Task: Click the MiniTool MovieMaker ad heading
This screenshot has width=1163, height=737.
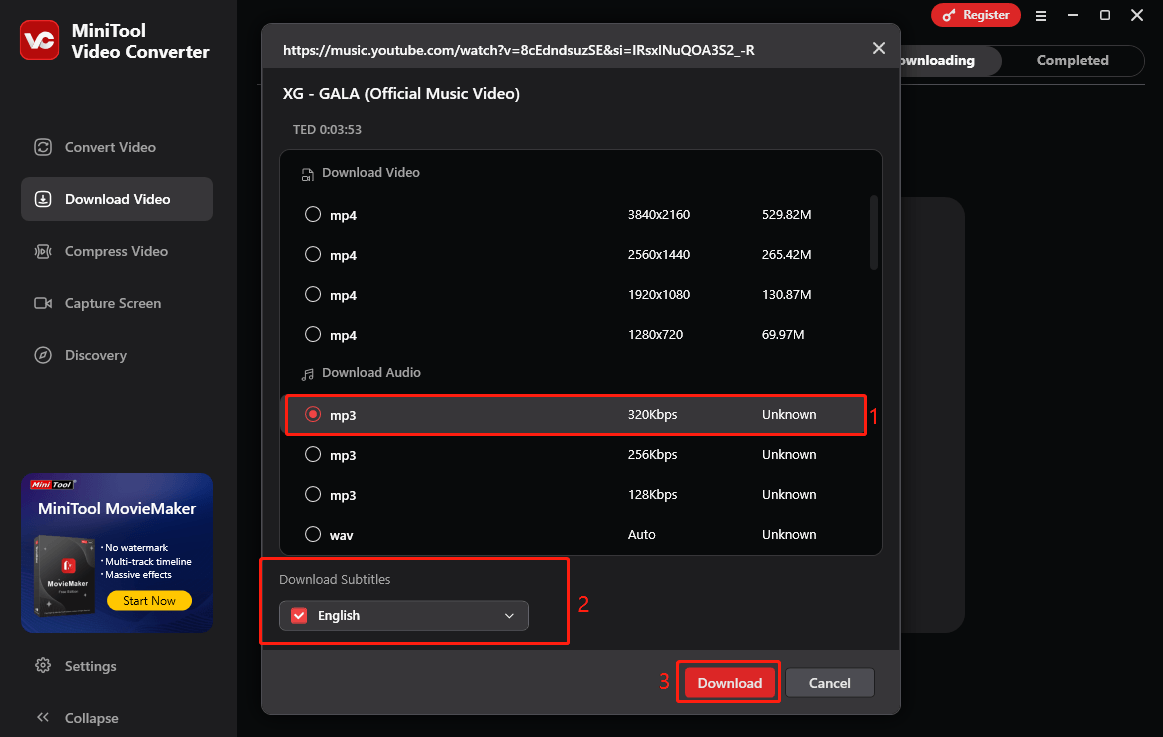Action: [x=116, y=509]
